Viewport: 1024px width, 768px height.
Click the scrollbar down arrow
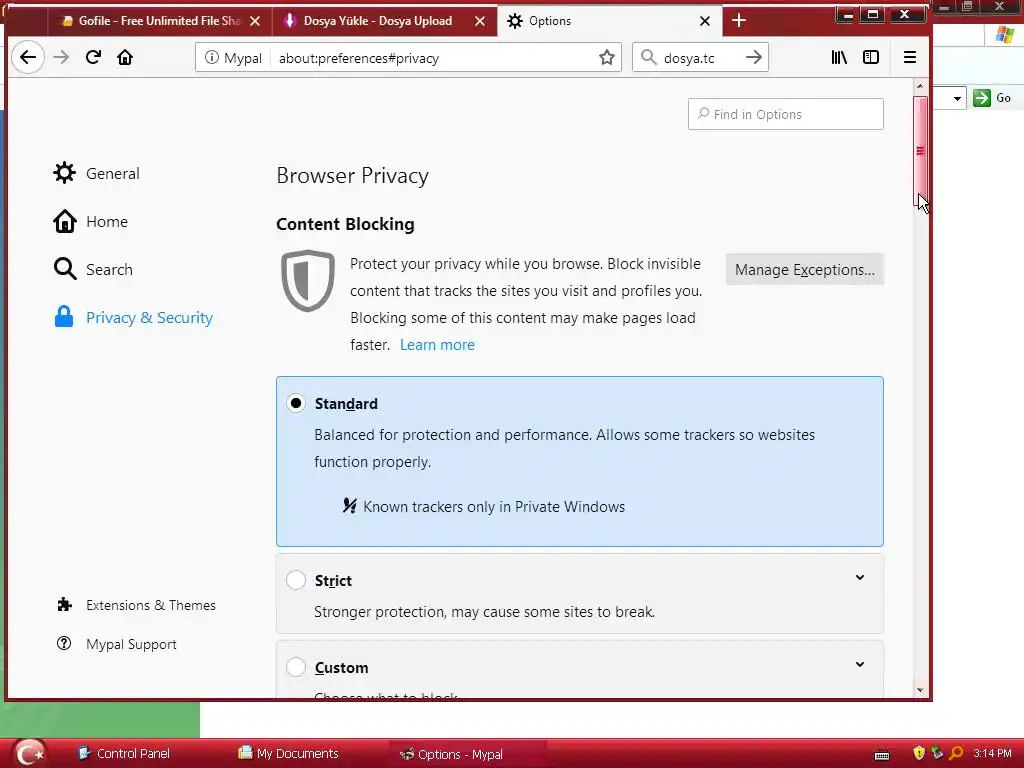[x=920, y=690]
